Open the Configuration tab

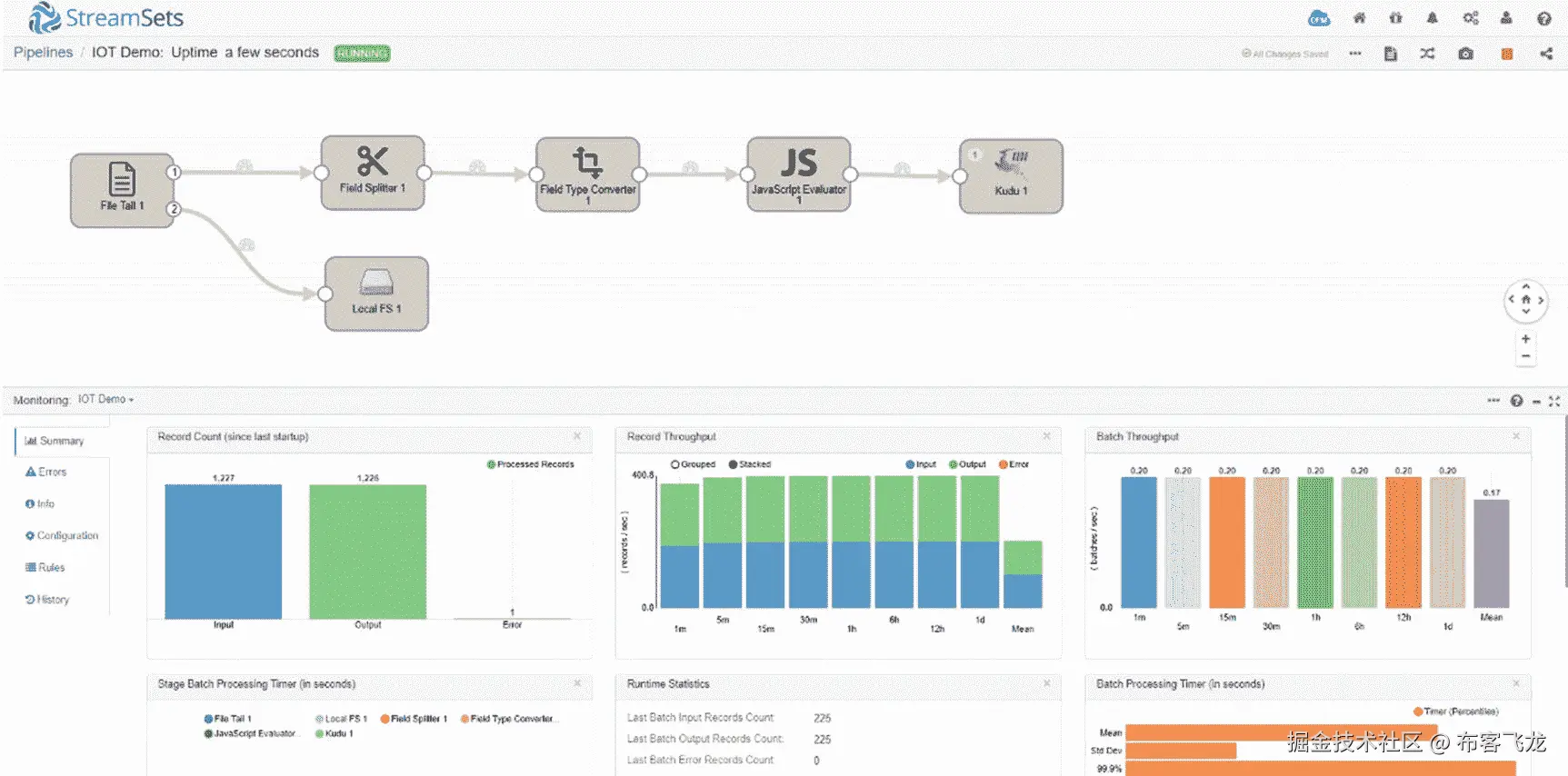[62, 535]
